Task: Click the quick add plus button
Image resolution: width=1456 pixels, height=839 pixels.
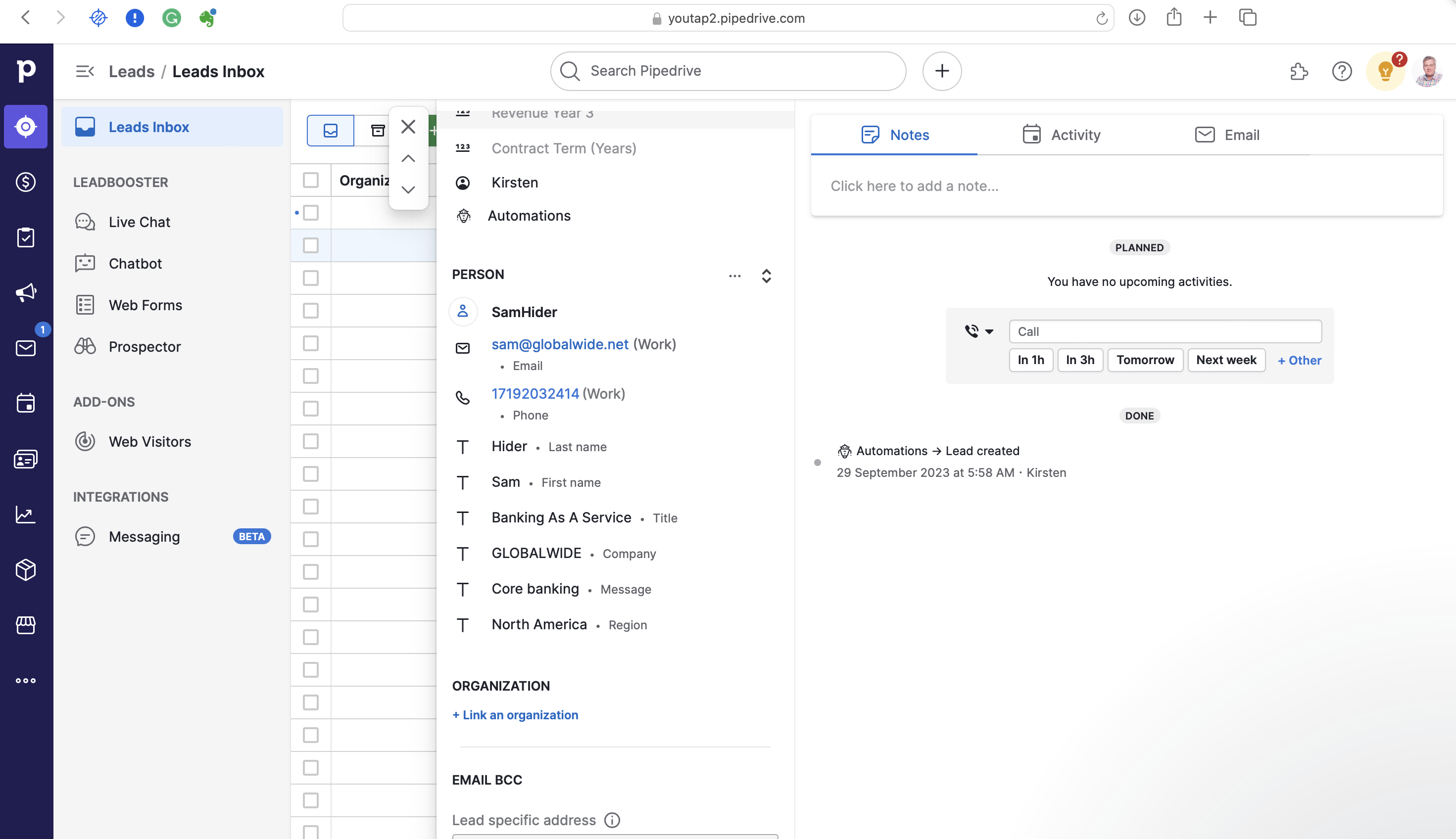Action: (942, 71)
